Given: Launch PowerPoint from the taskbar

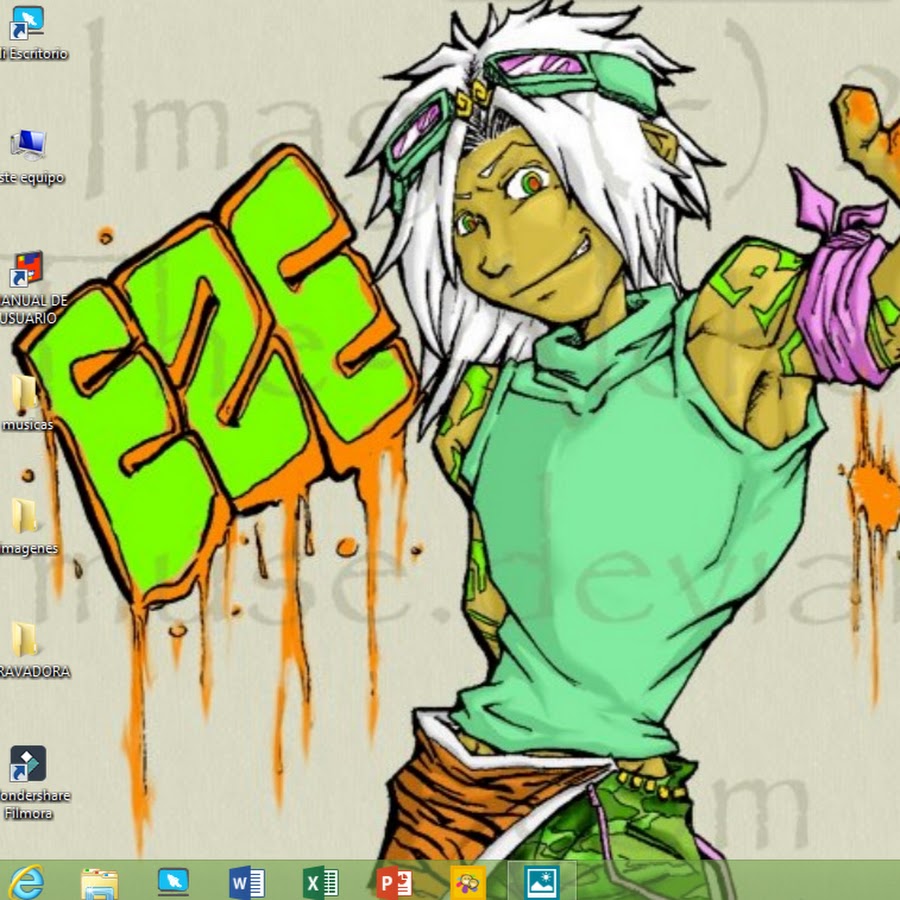Looking at the screenshot, I should (394, 882).
